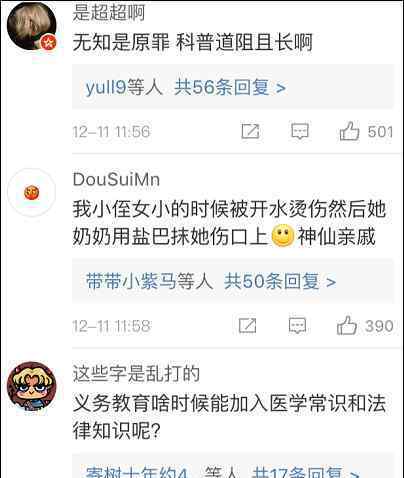Viewport: 404px width, 478px height.
Task: Open username DouSuiMn
Action: (x=116, y=180)
